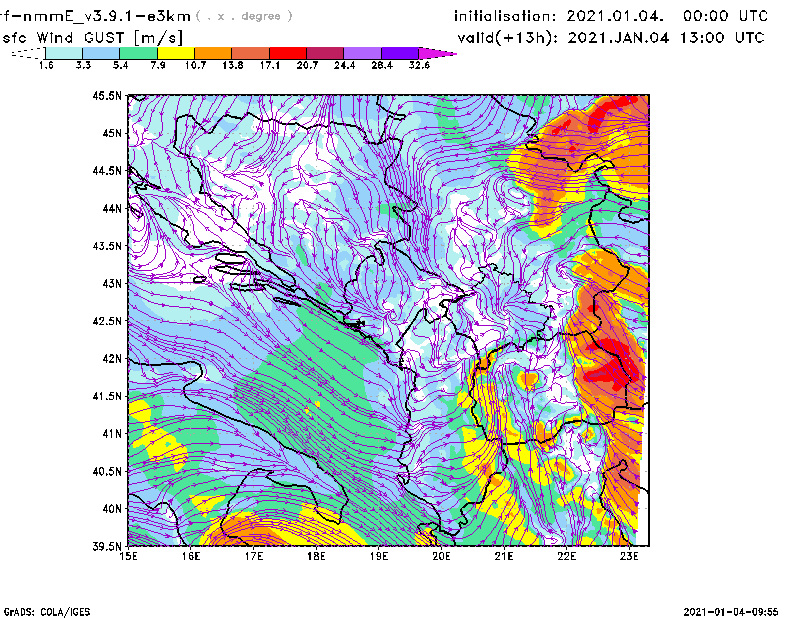Viewport: 800px width, 618px height.
Task: Click the '2021-01-04-09:55' timestamp
Action: (731, 611)
